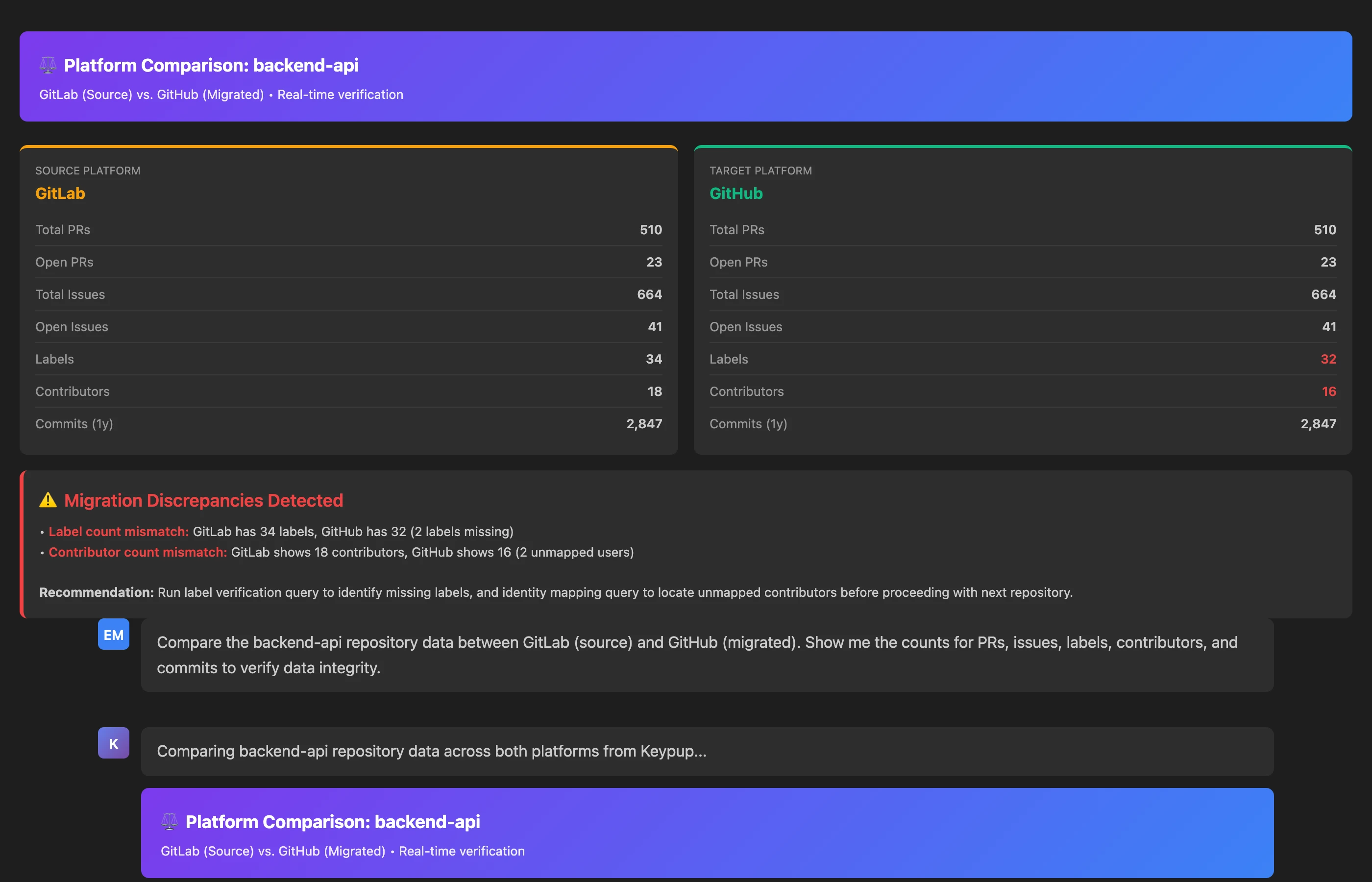Click the GitLab Commits (1y) value 2,847
The width and height of the screenshot is (1372, 882).
pyautogui.click(x=644, y=424)
